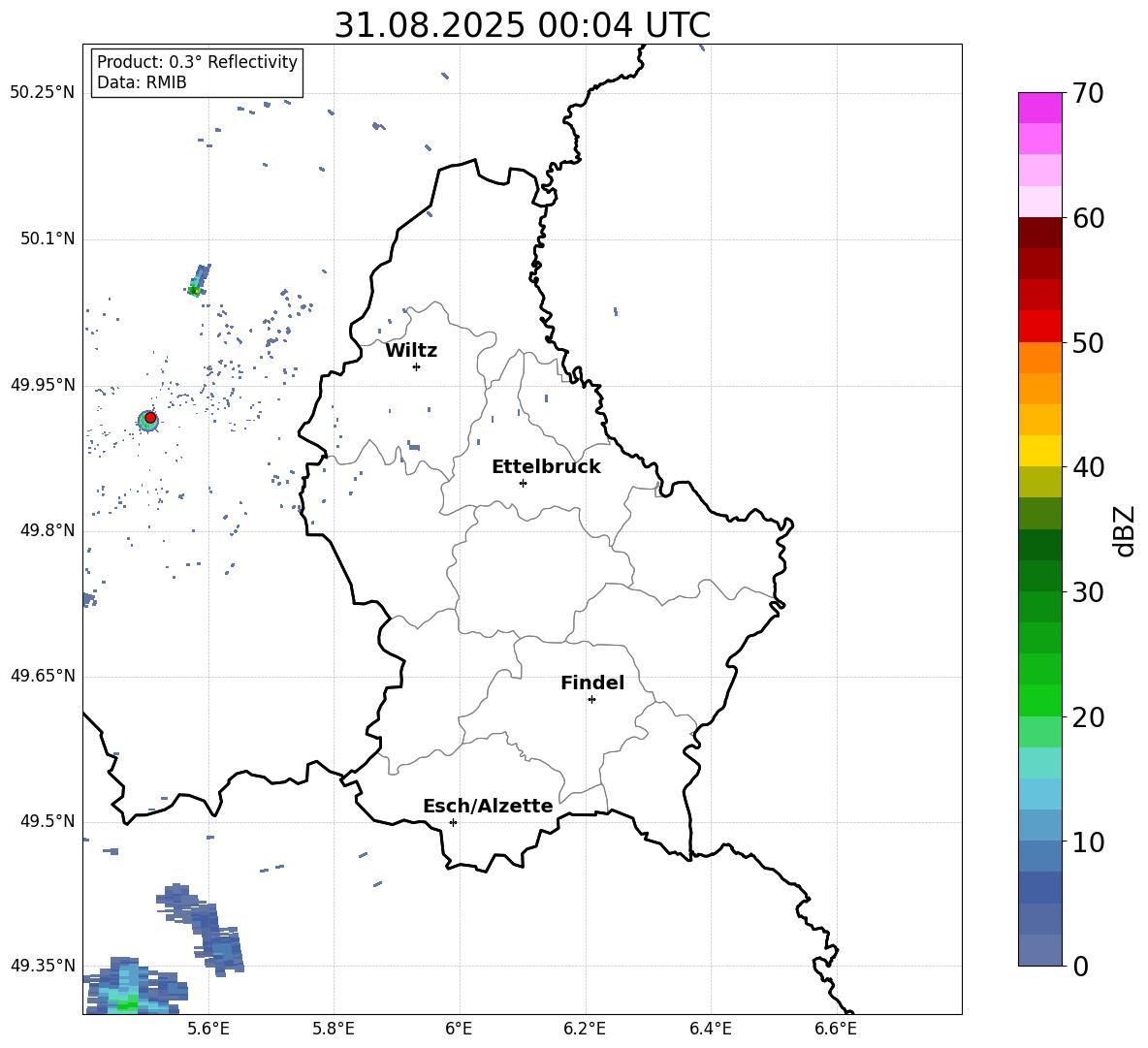Screen dimensions: 1148x1048
Task: Click the colorbar tick value 60
Action: tap(1088, 218)
